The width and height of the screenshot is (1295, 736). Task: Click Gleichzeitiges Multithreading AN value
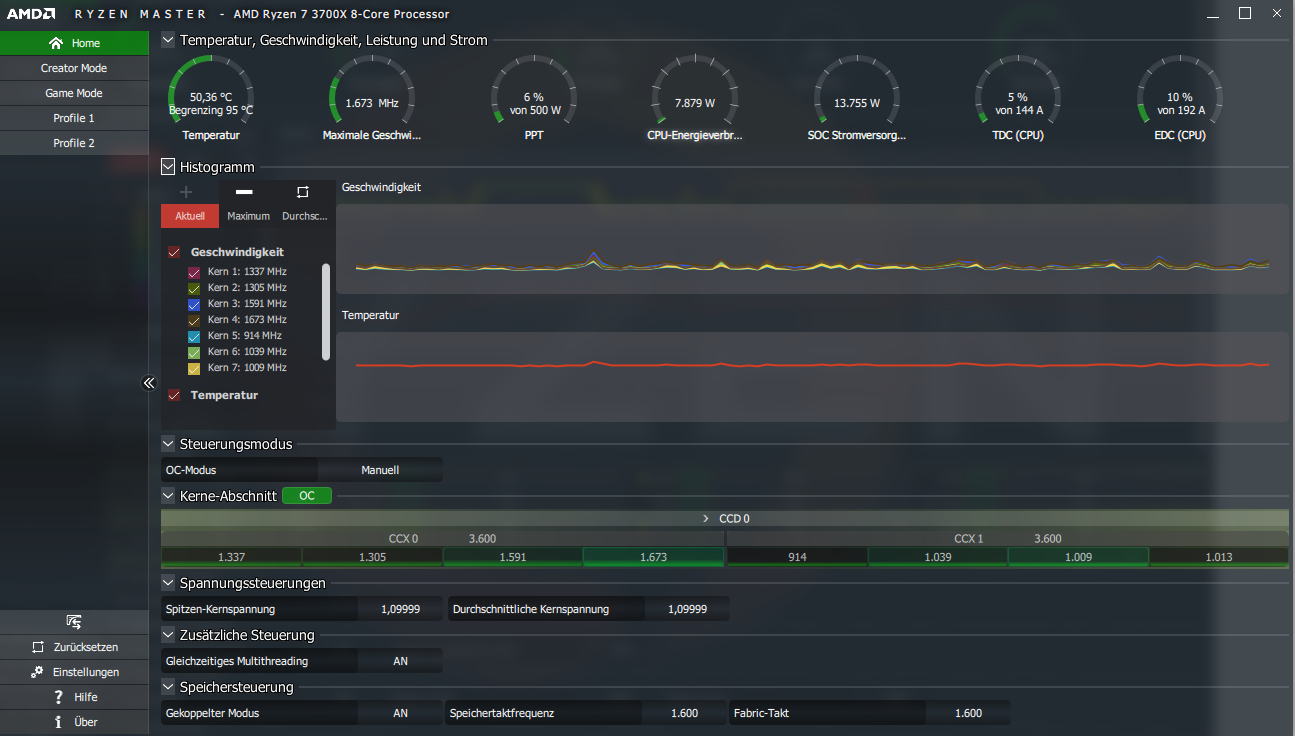coord(400,661)
